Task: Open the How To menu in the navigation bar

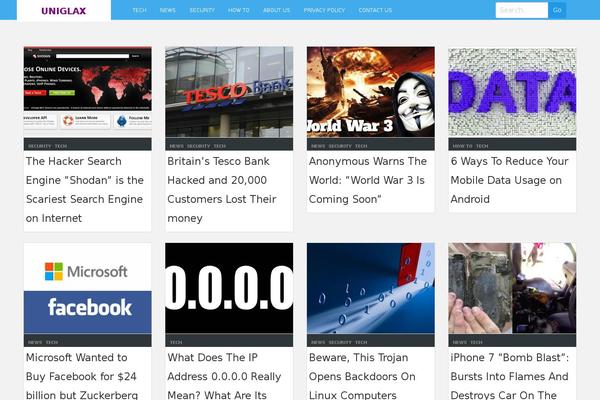Action: 239,10
